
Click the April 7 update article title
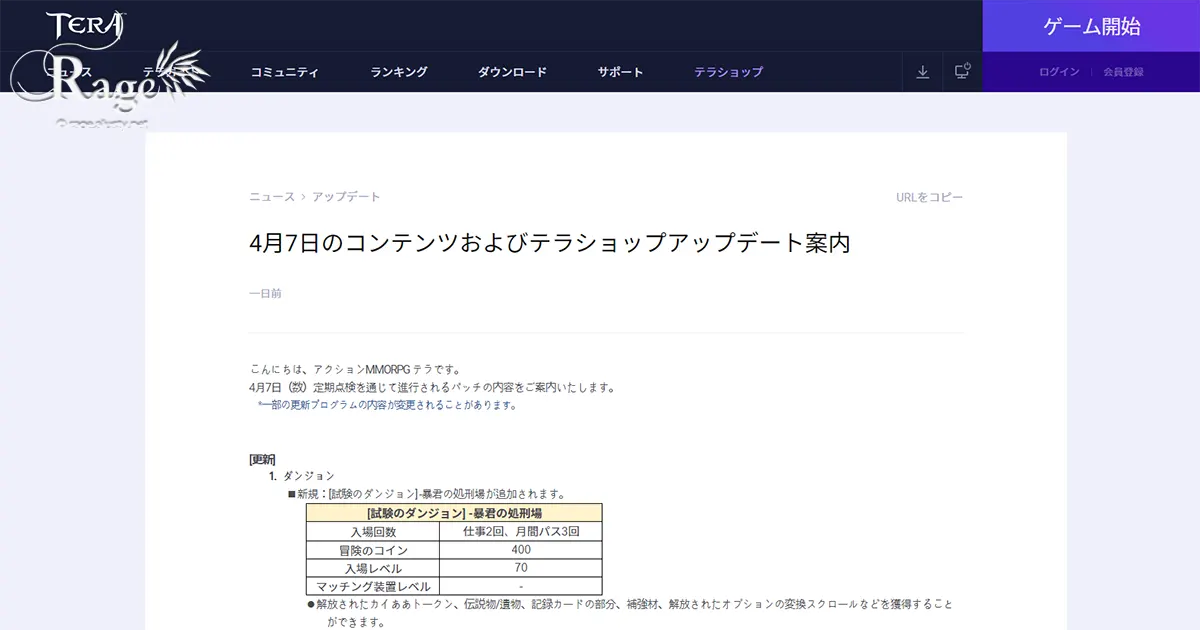pyautogui.click(x=551, y=241)
